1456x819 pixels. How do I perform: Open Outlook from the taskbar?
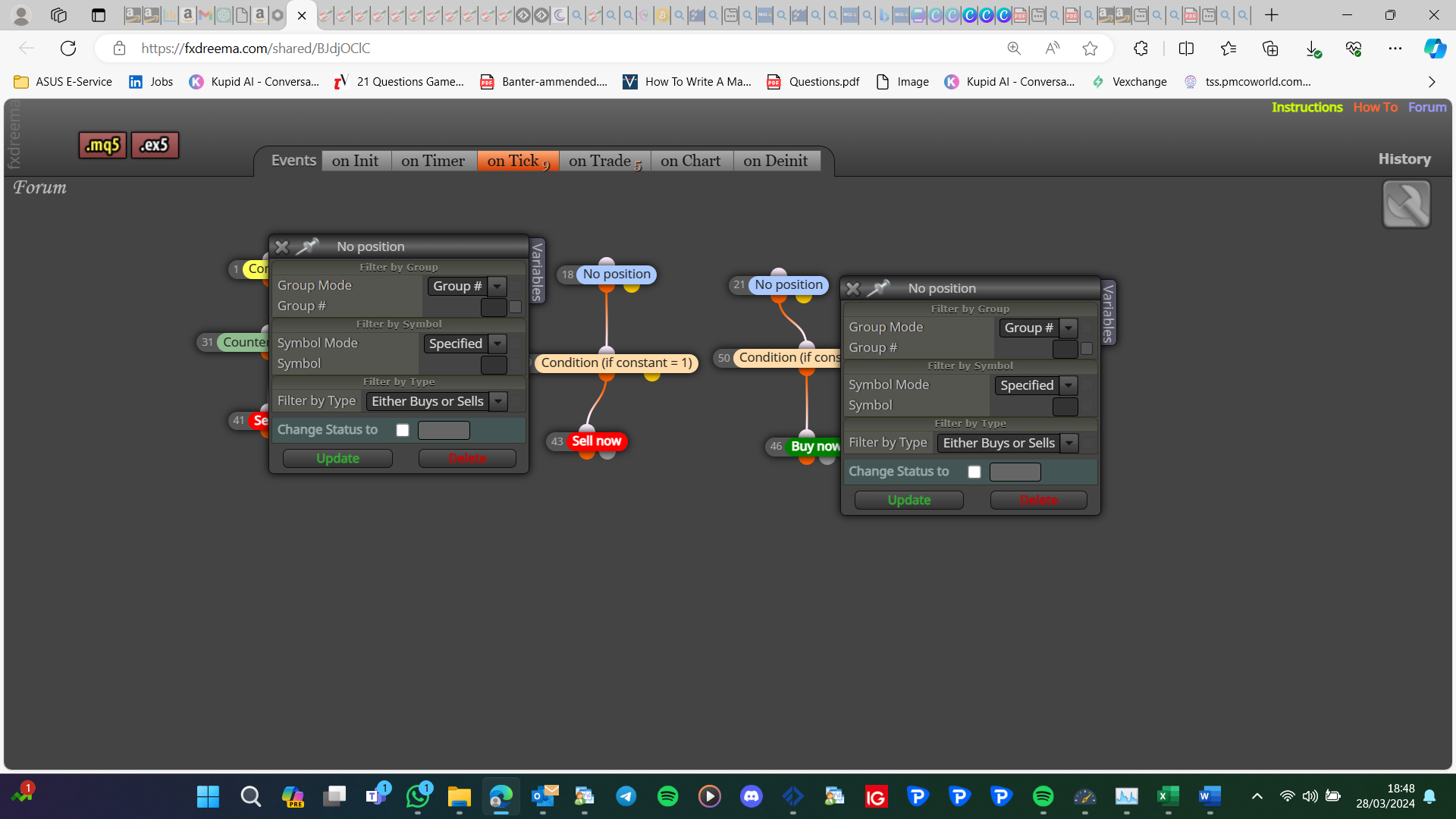click(x=543, y=796)
